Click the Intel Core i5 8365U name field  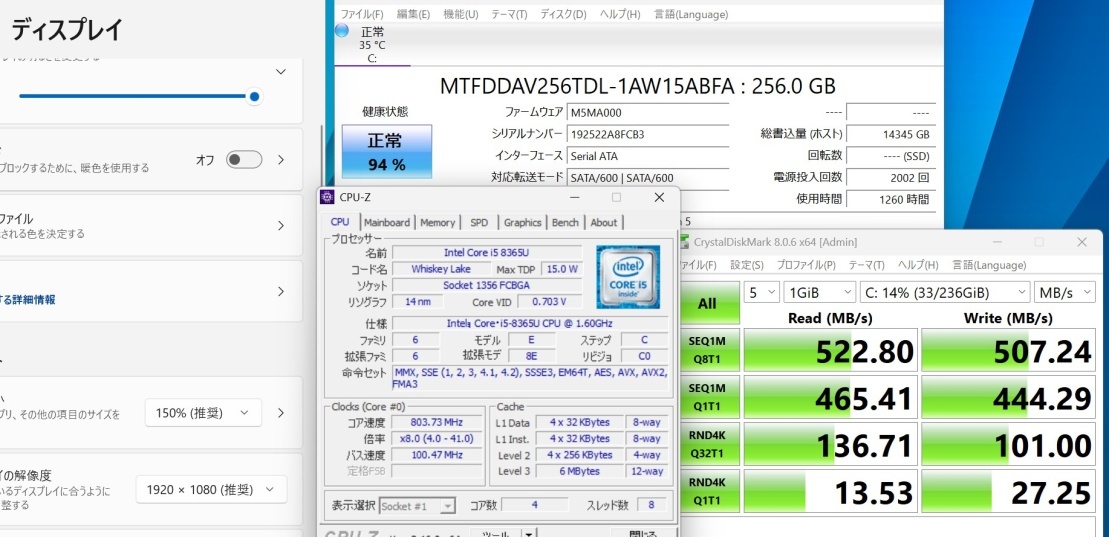pyautogui.click(x=487, y=252)
